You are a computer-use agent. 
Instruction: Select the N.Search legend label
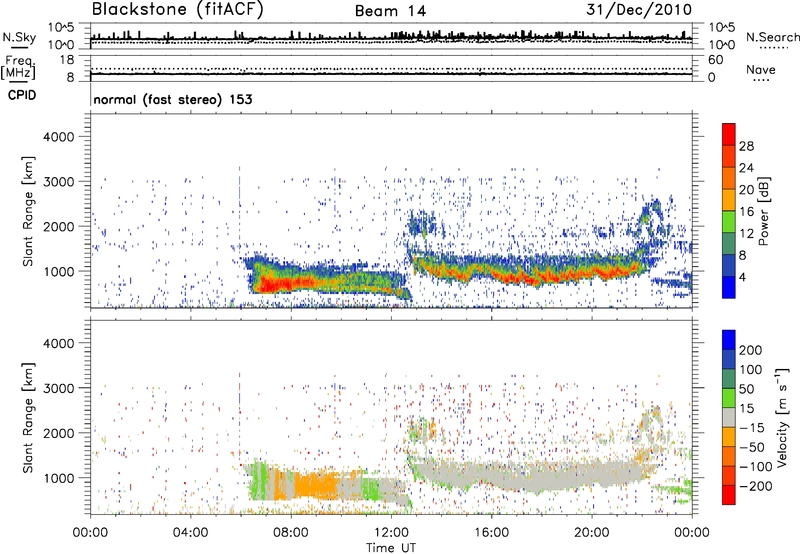[x=772, y=37]
